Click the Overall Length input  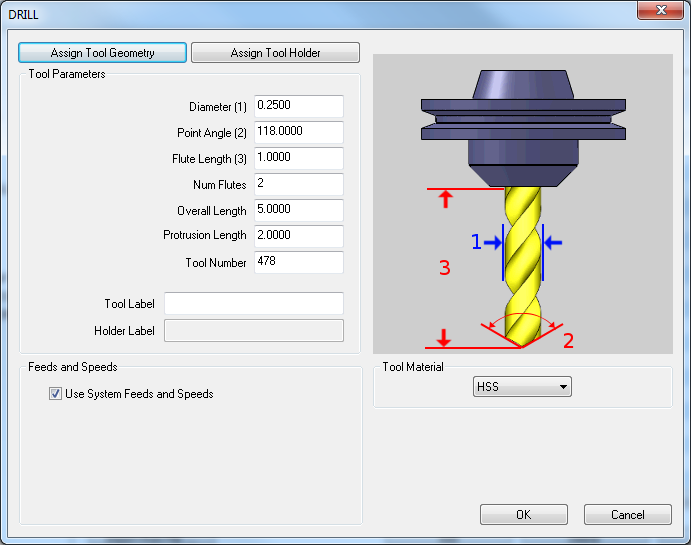click(299, 210)
